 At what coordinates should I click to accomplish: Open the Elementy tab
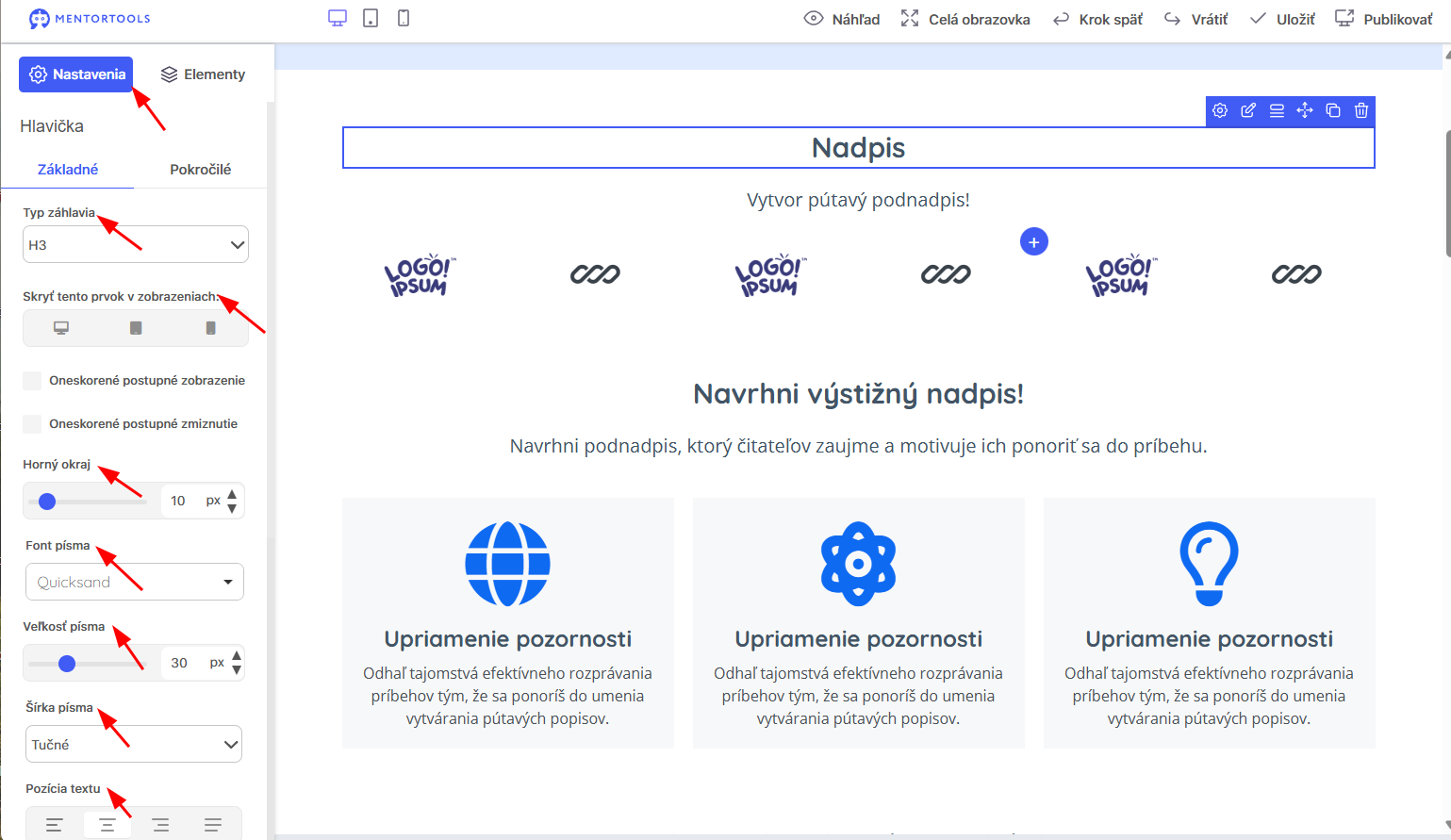coord(203,74)
